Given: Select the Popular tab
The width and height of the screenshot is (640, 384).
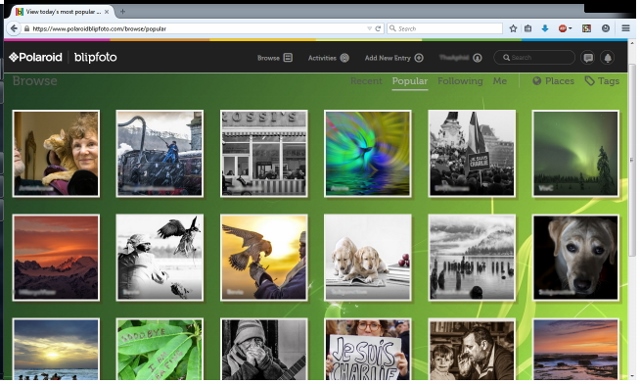Looking at the screenshot, I should coord(410,81).
